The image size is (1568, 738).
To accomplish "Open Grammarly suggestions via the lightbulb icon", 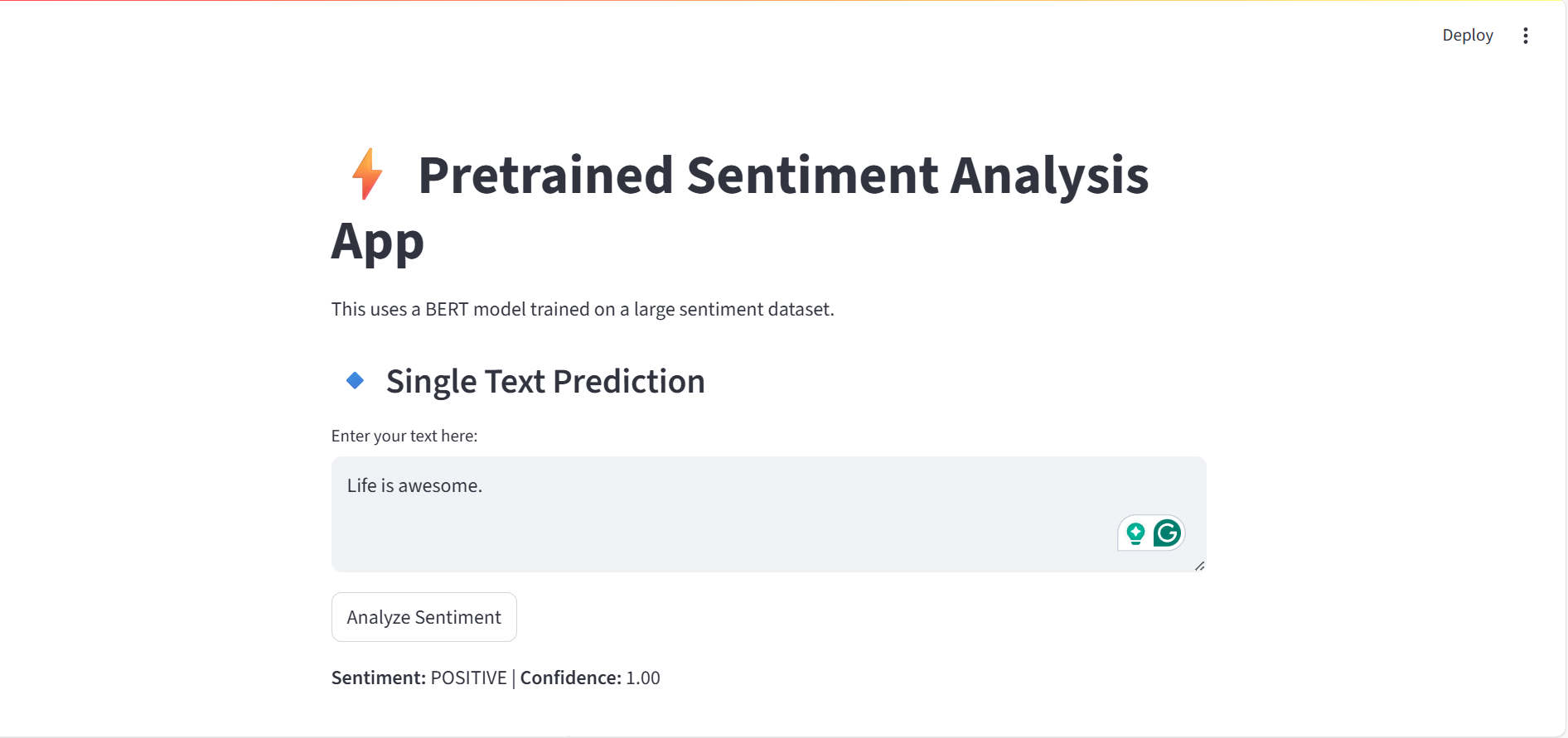I will click(x=1135, y=533).
